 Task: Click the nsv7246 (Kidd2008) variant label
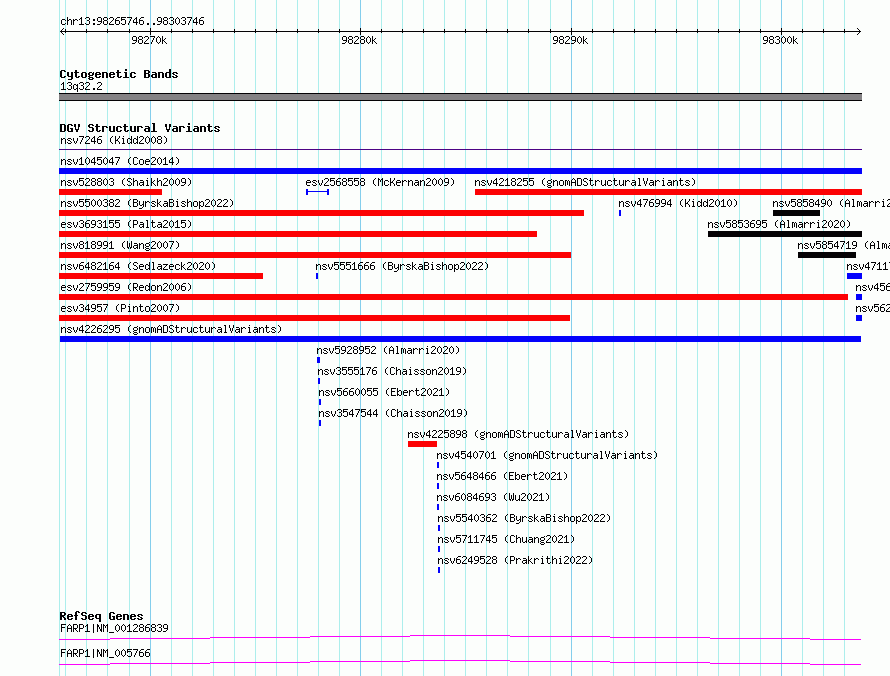tap(114, 140)
